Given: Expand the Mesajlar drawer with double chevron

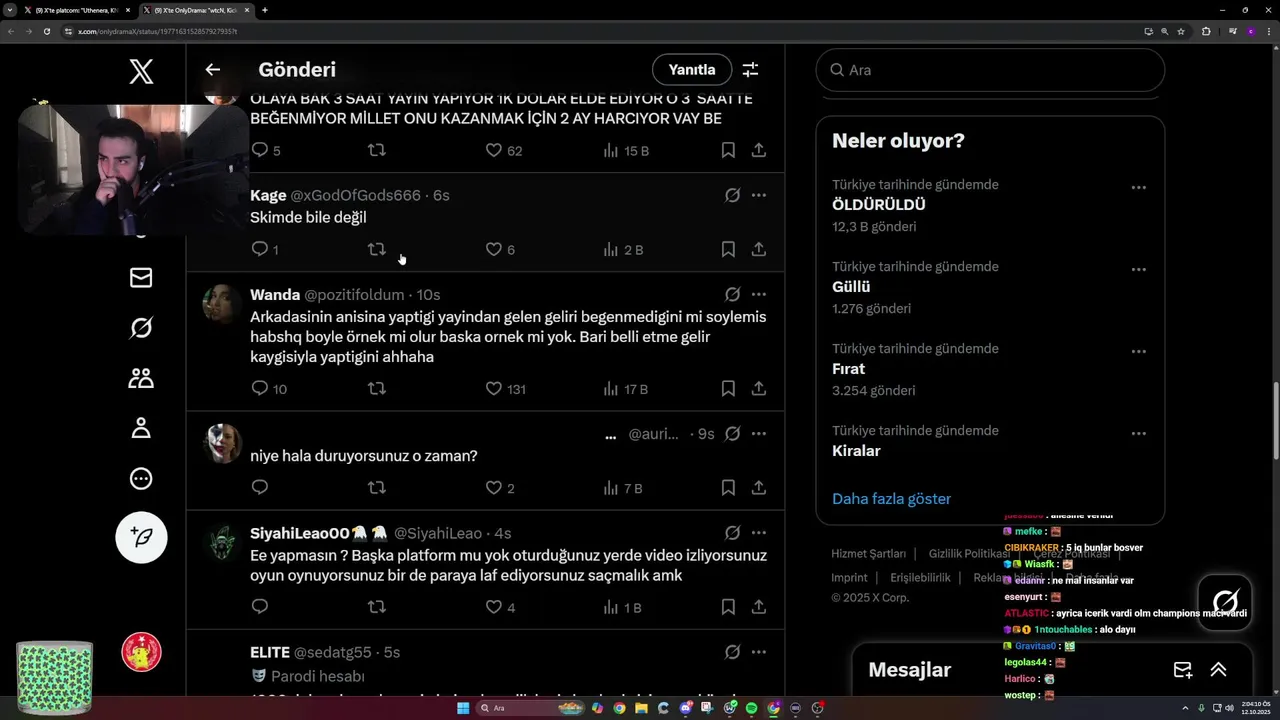Looking at the screenshot, I should point(1218,670).
